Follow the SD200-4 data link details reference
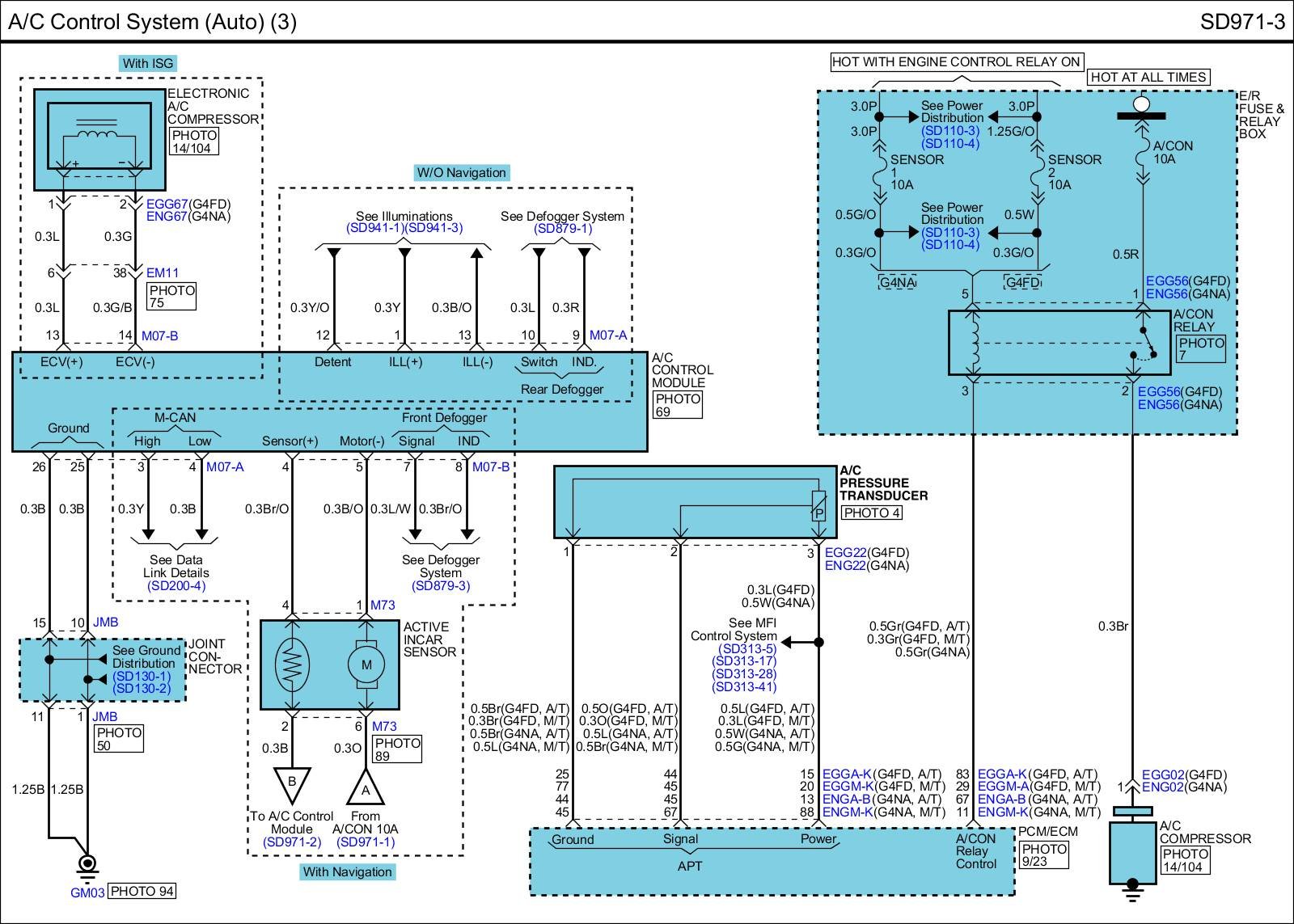1294x924 pixels. pos(176,585)
